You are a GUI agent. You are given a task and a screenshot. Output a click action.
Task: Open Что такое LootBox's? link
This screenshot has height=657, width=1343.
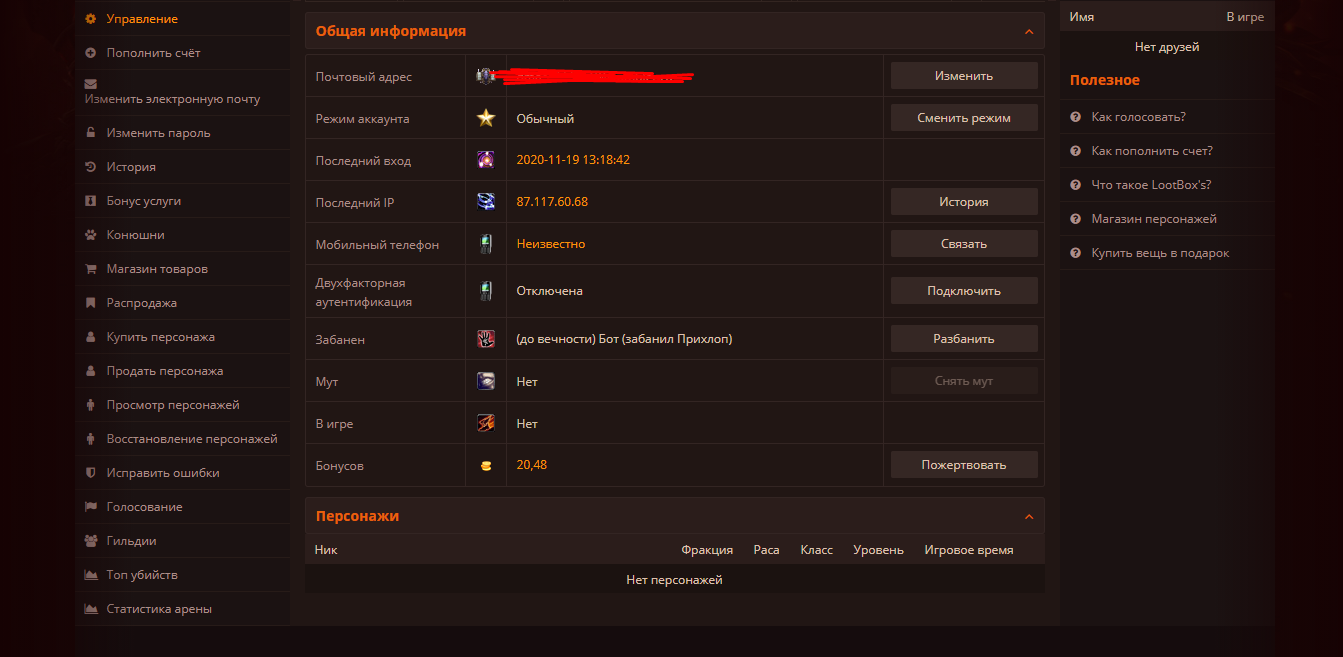(x=1151, y=185)
